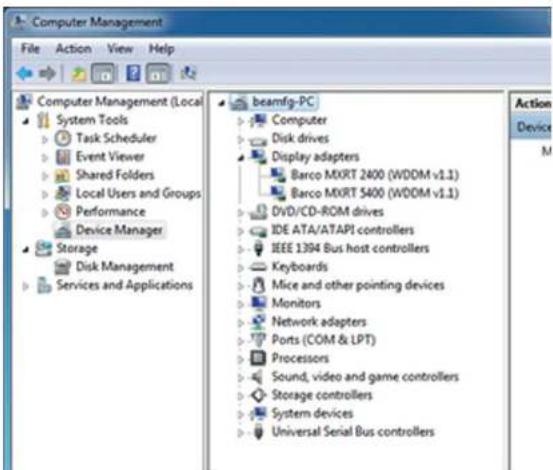Click the Show/Hide Console Tree toolbar icon
This screenshot has height=470, width=553.
(x=103, y=73)
